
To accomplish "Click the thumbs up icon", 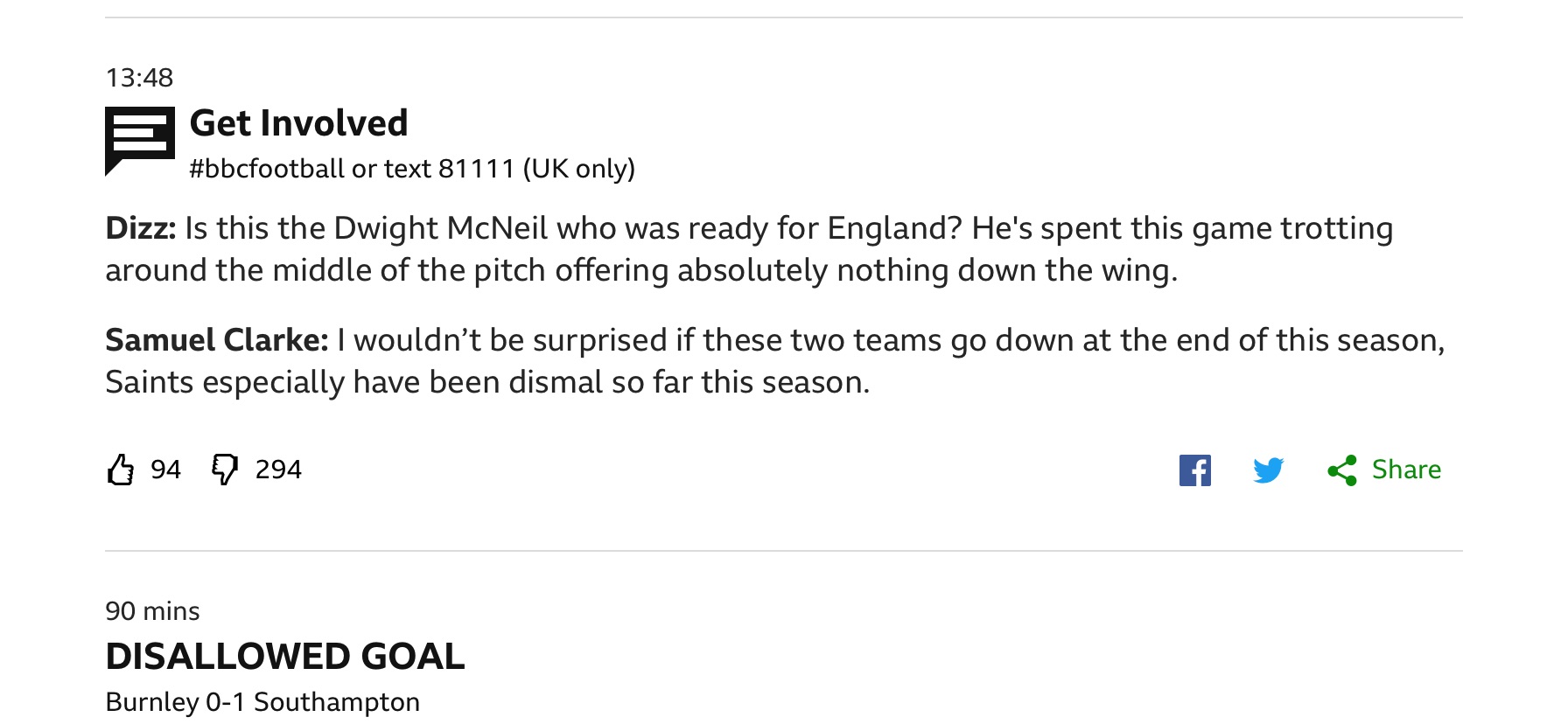I will pyautogui.click(x=121, y=470).
